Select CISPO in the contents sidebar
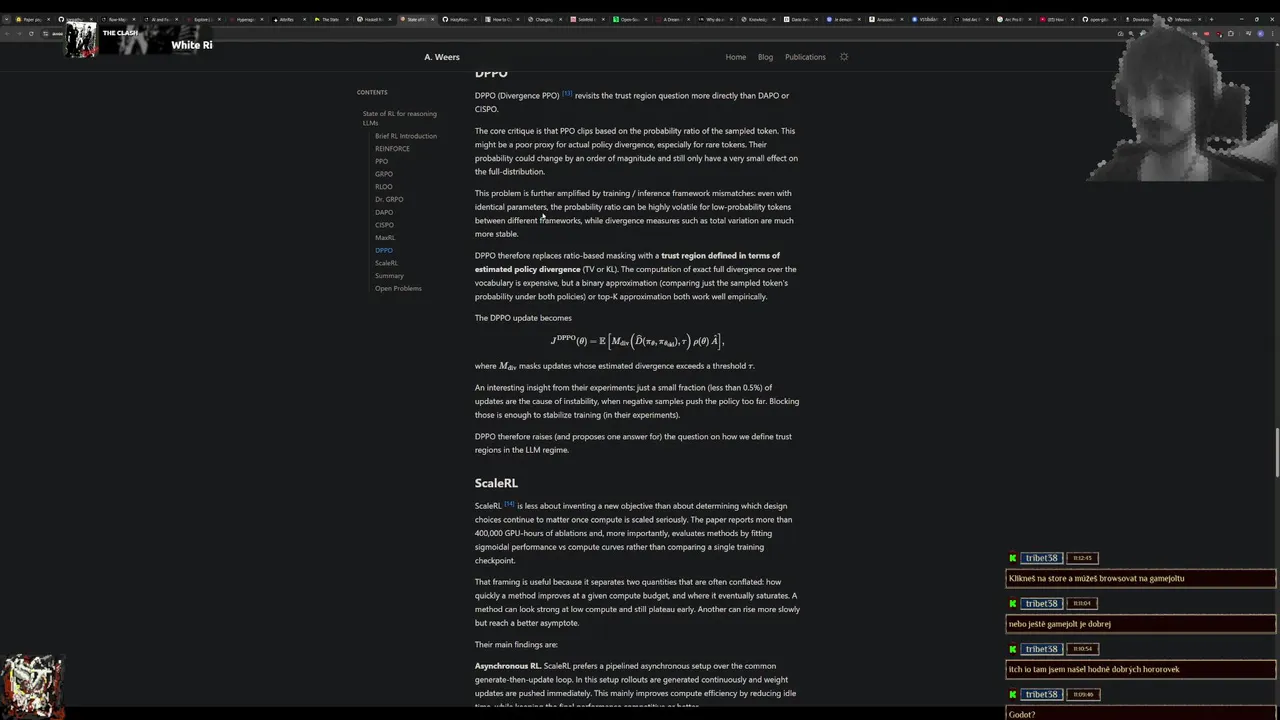The height and width of the screenshot is (720, 1280). pyautogui.click(x=384, y=225)
